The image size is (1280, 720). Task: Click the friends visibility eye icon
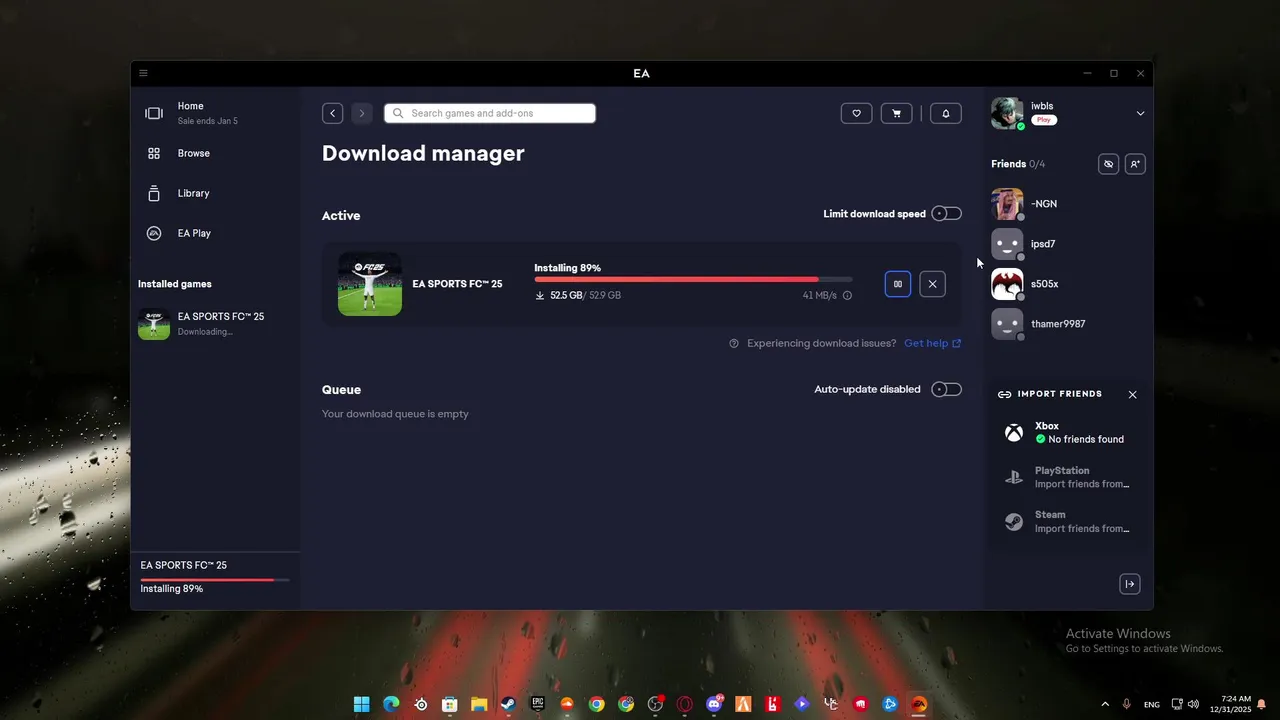tap(1108, 164)
